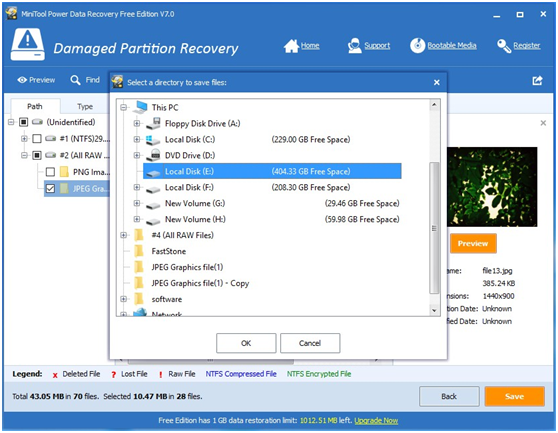
Task: Click the orange Preview button
Action: click(x=473, y=243)
